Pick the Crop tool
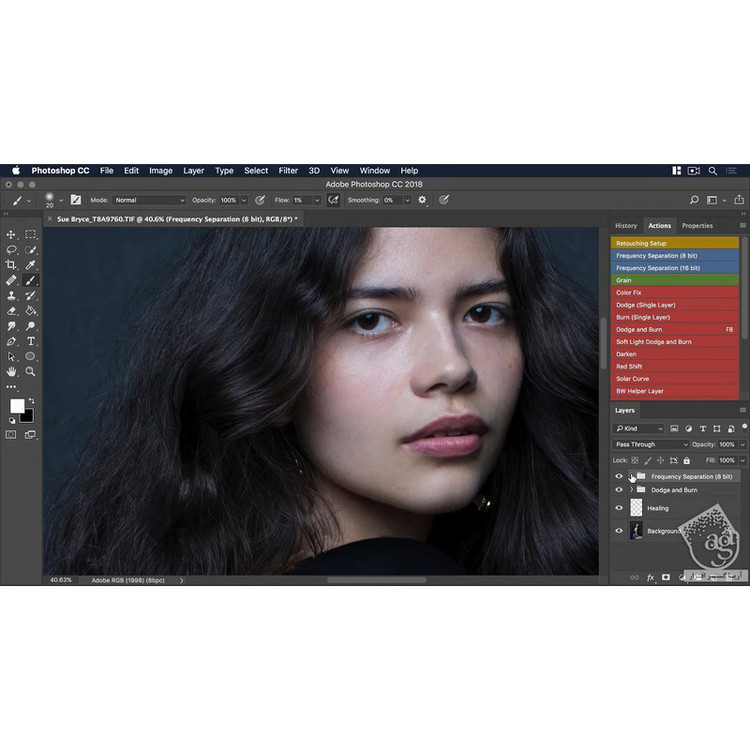 [x=12, y=265]
